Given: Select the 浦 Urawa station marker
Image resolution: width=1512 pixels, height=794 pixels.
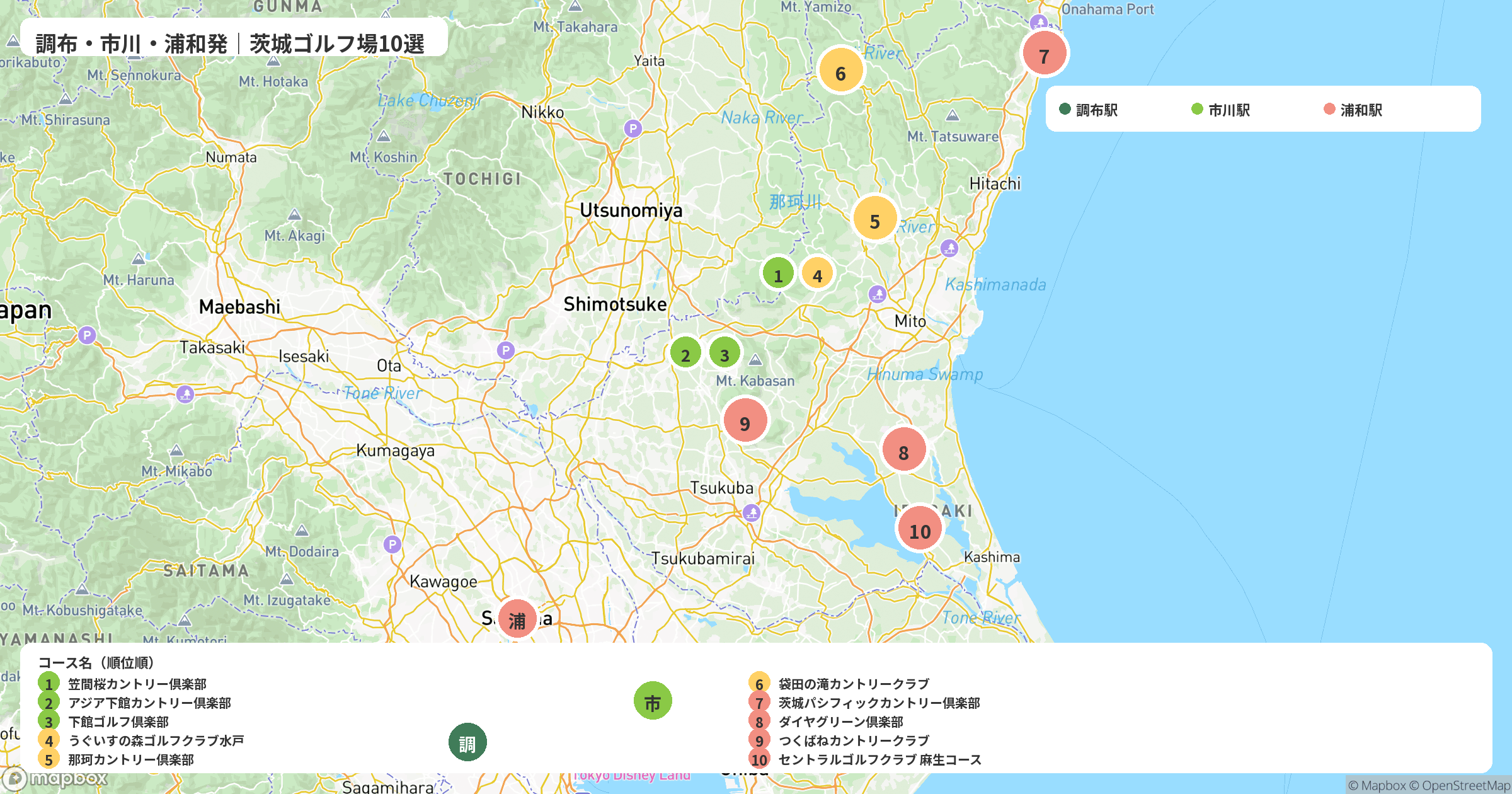Looking at the screenshot, I should pos(517,619).
